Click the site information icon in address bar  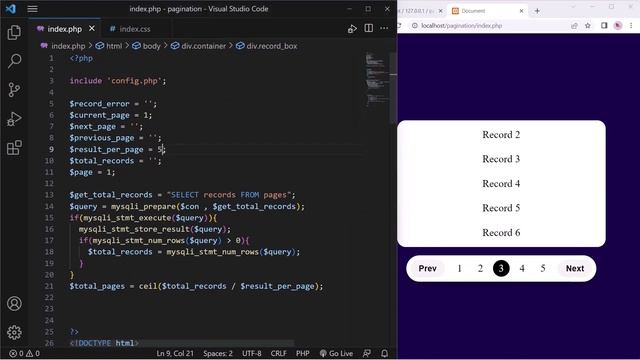(414, 26)
